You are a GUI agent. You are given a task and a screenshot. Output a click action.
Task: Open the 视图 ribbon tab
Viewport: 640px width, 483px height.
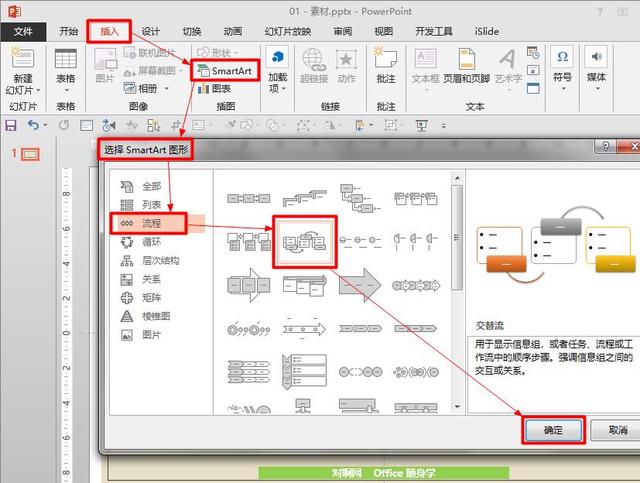(383, 31)
